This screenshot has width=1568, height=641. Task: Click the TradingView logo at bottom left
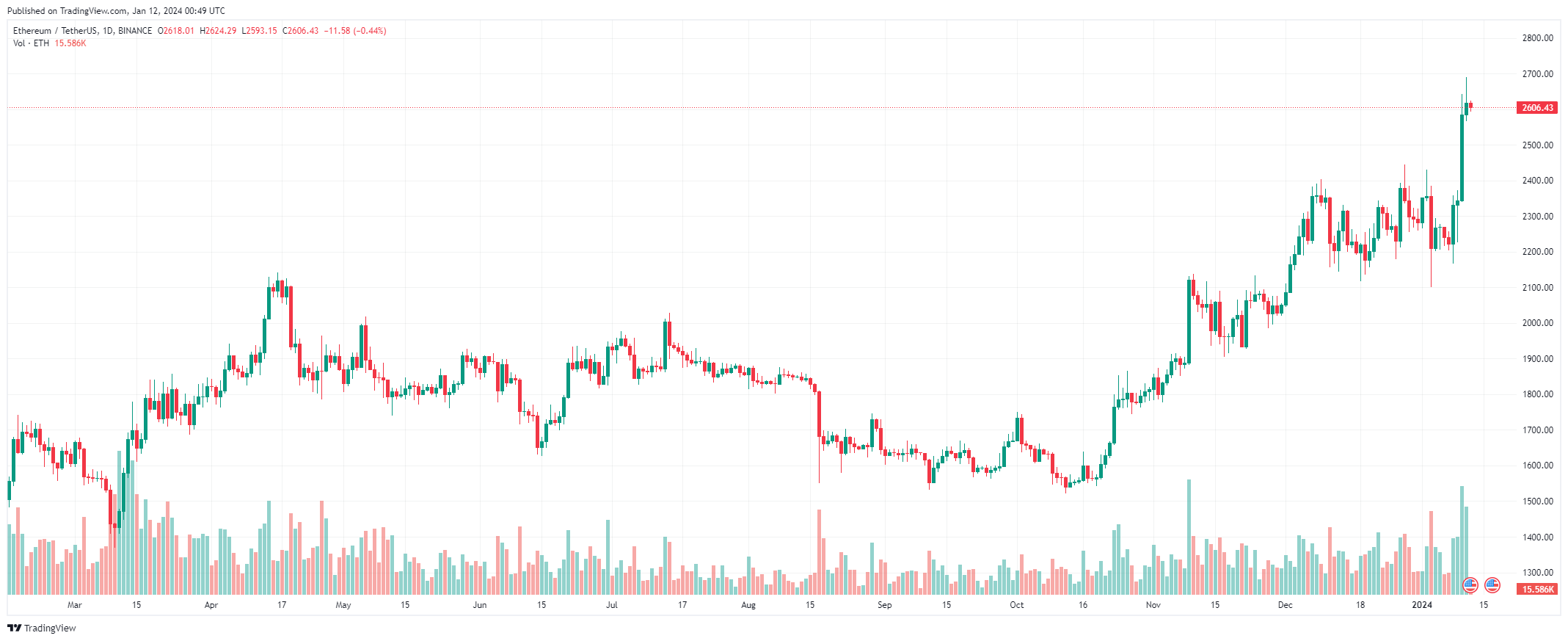[42, 628]
